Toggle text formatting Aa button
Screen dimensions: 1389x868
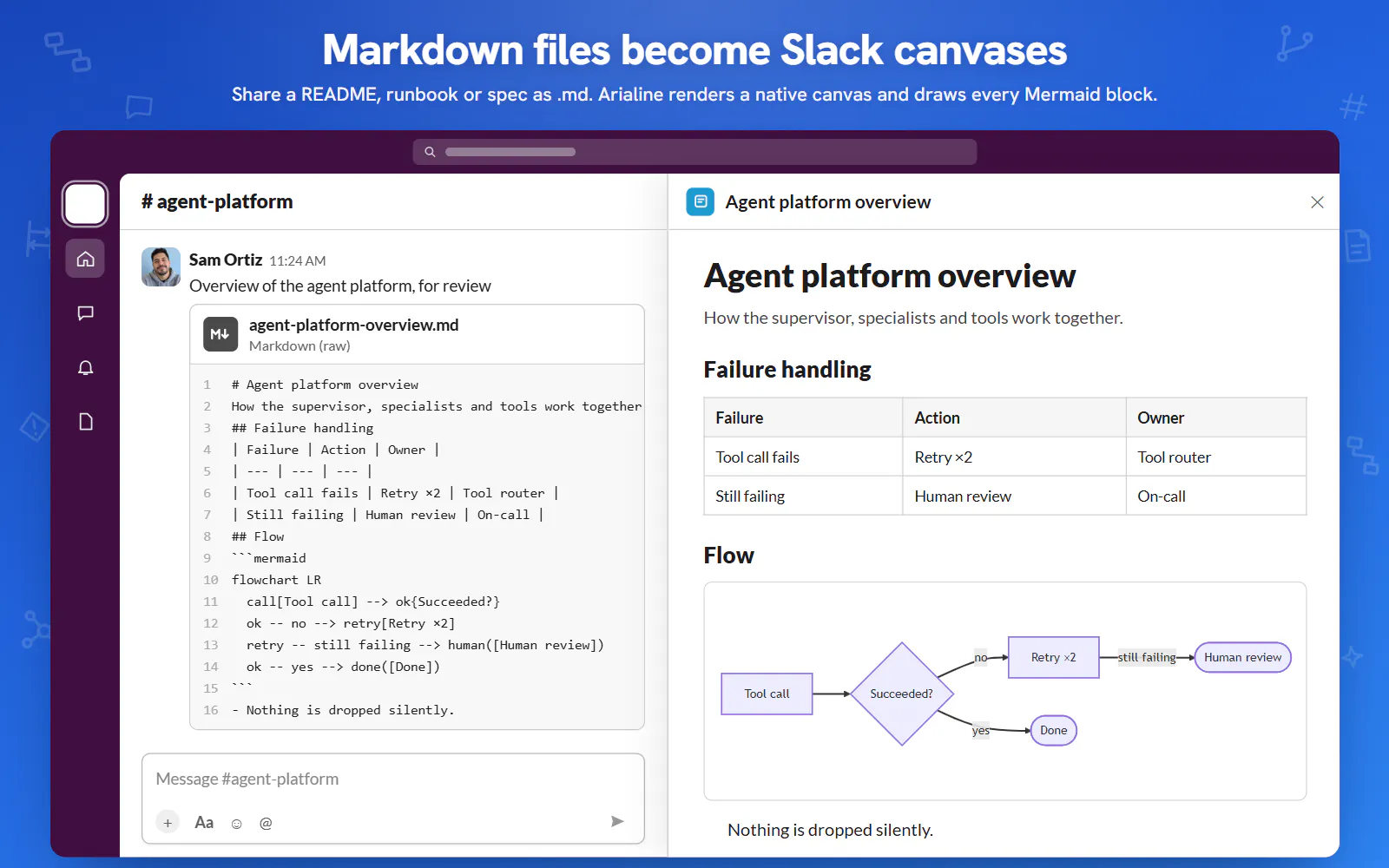[204, 822]
